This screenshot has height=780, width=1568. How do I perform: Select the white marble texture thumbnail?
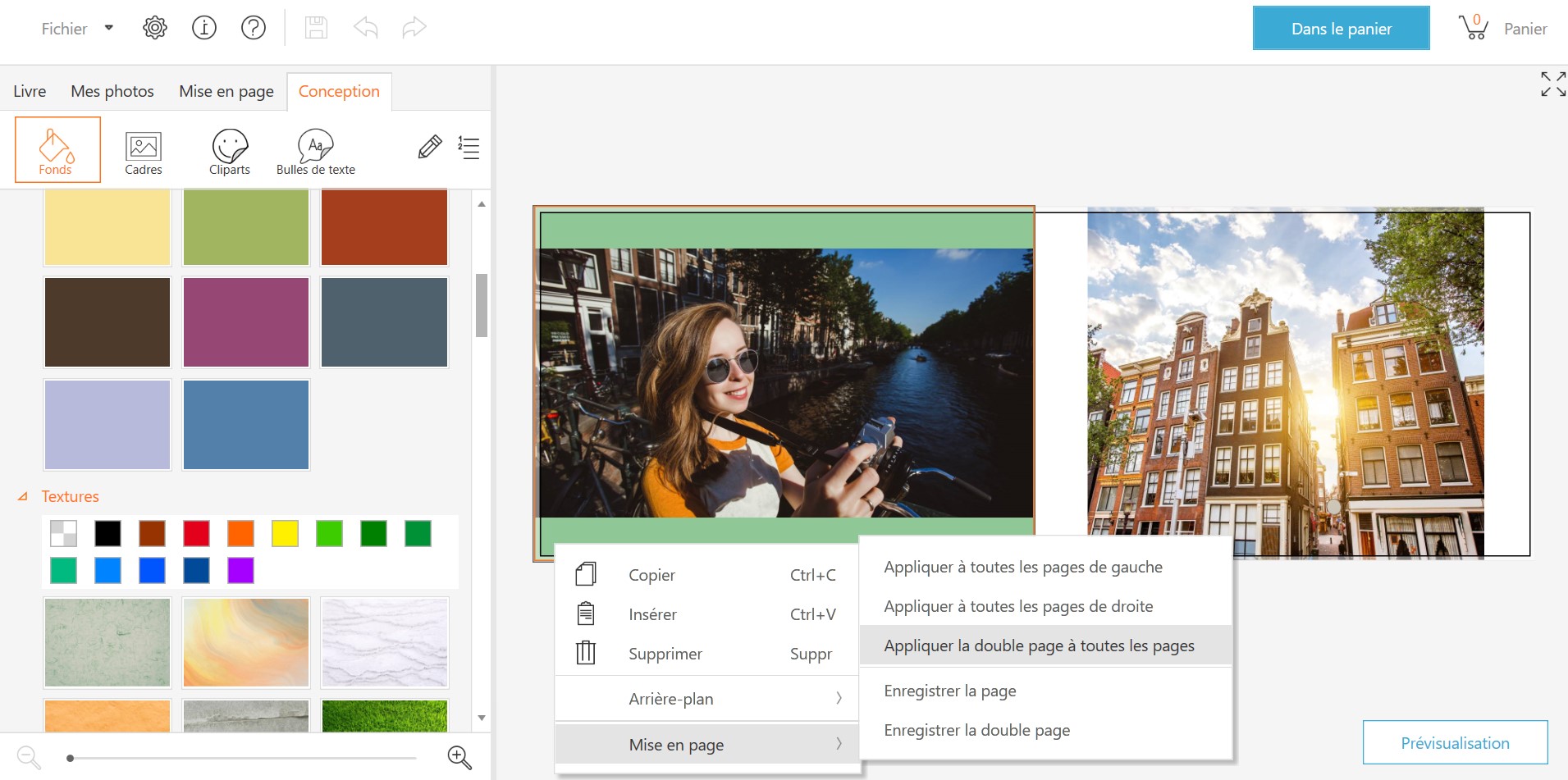(384, 642)
